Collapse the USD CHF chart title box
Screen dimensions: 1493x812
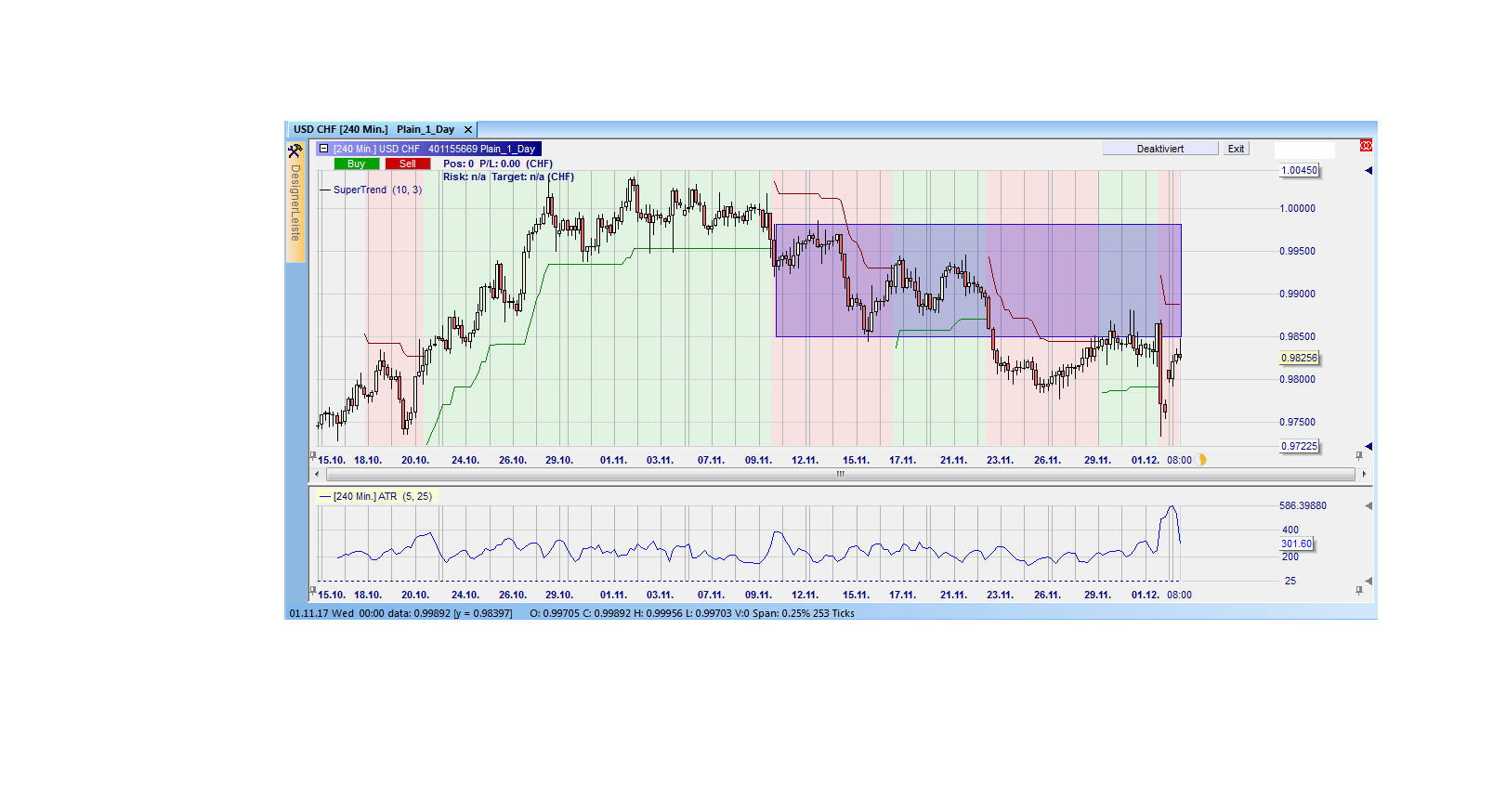coord(323,149)
